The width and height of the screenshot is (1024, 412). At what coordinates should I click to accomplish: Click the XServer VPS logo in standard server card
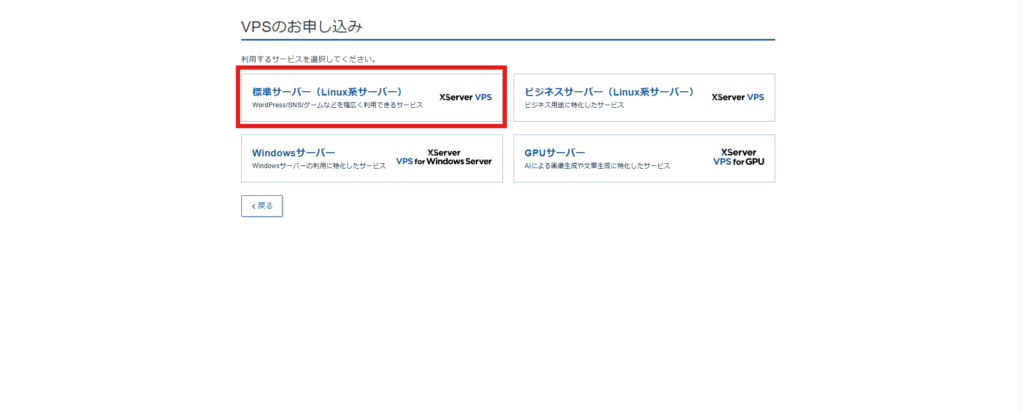point(466,98)
